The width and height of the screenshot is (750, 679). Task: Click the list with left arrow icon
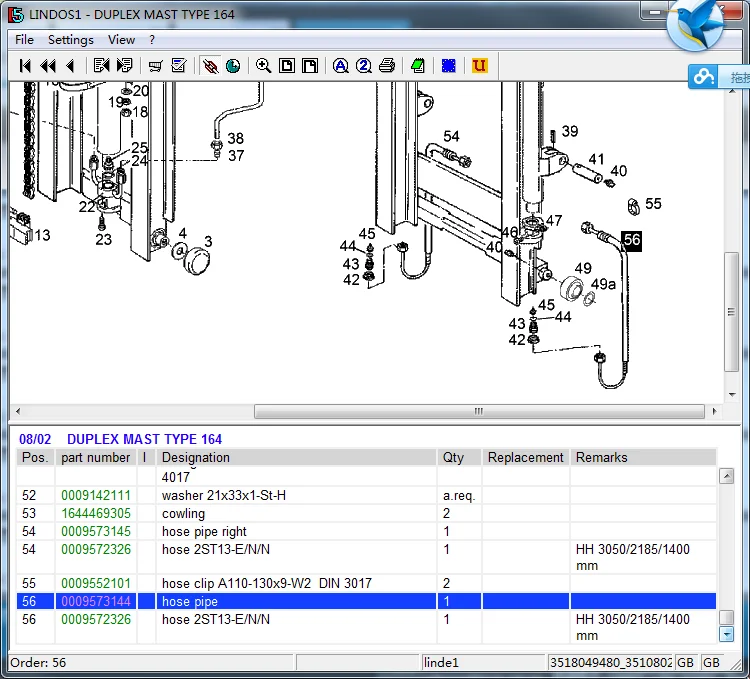(x=101, y=66)
